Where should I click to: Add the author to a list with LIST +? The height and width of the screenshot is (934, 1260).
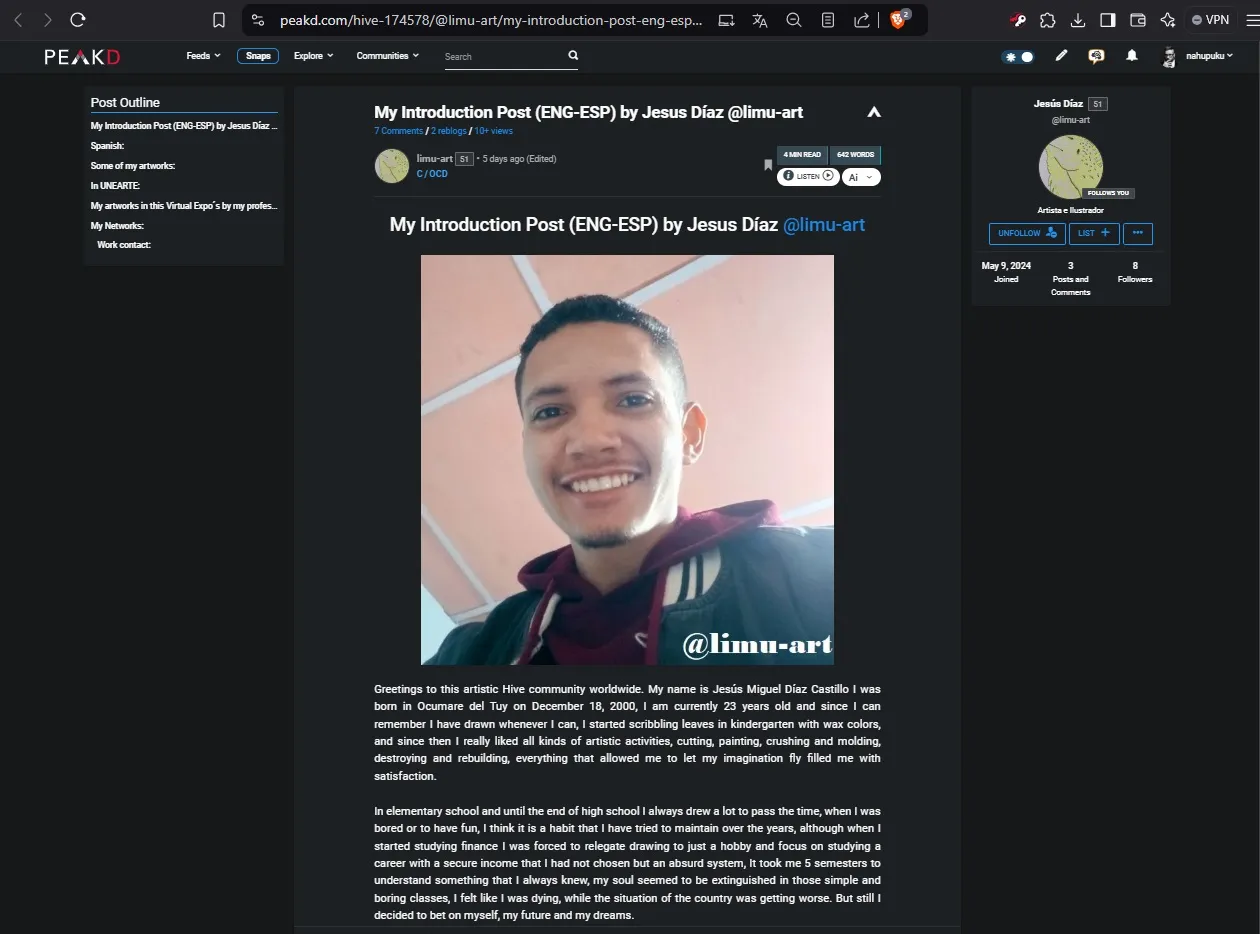(x=1094, y=233)
